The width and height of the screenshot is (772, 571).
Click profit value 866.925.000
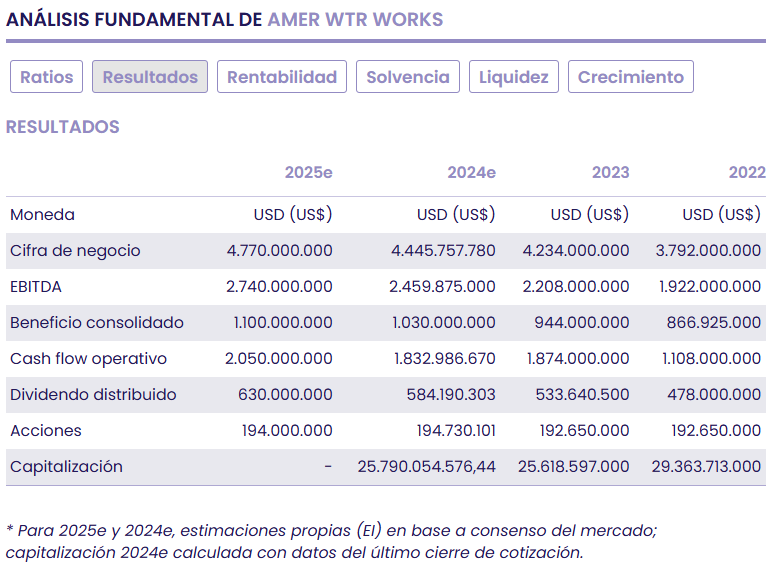pos(714,322)
